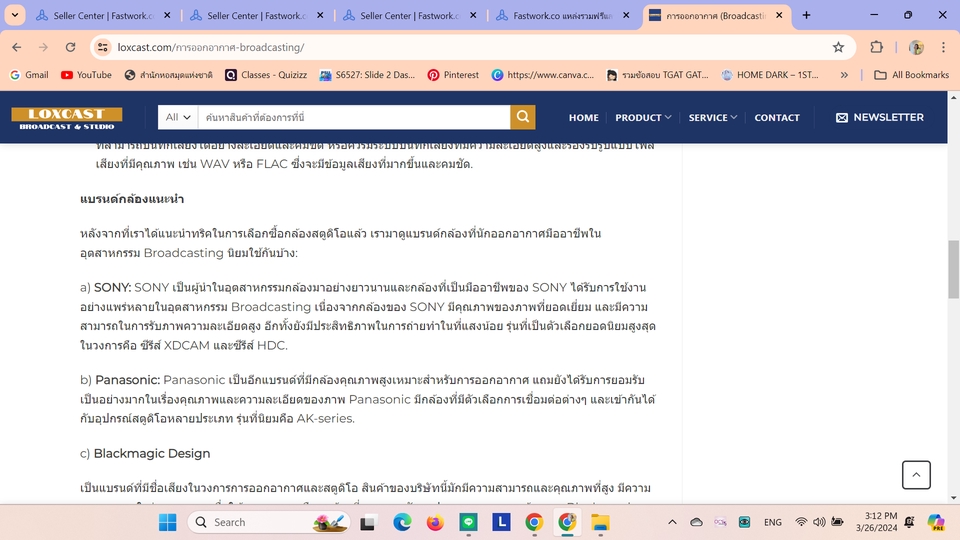Open the Extensions puzzle icon
This screenshot has width=960, height=540.
[877, 47]
